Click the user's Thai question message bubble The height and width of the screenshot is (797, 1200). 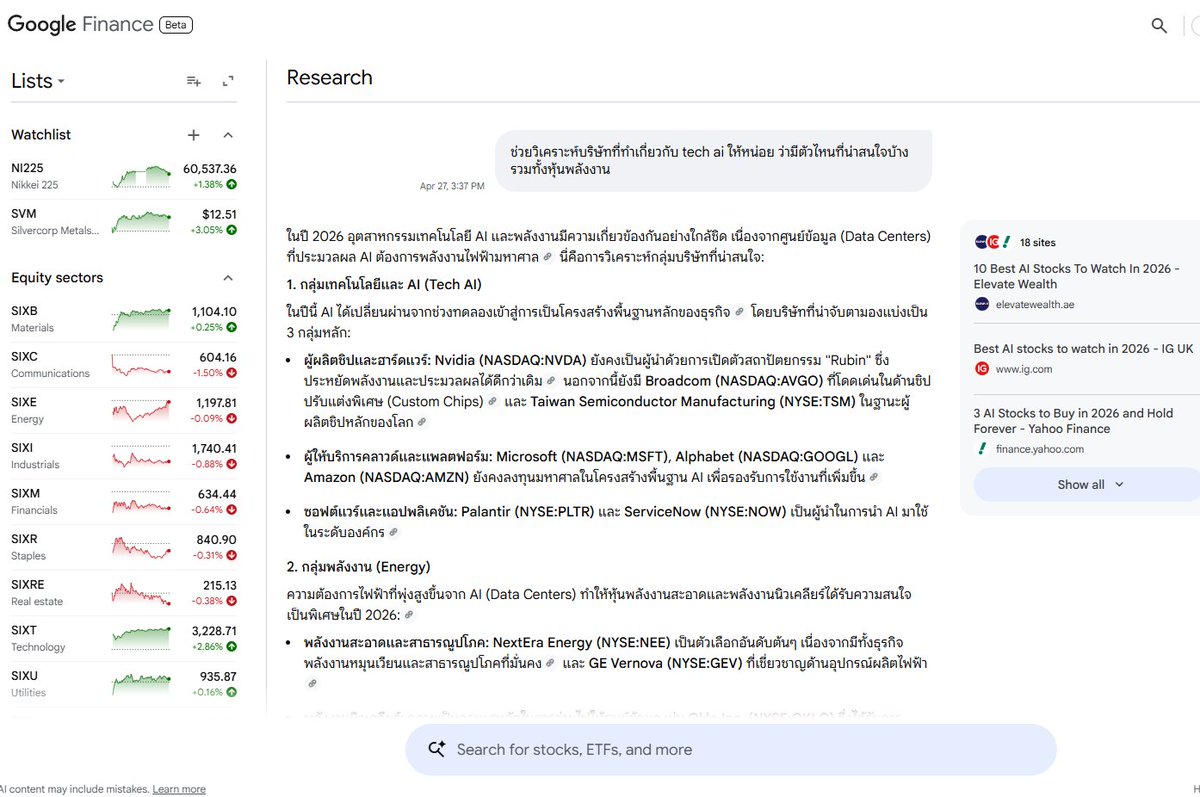pyautogui.click(x=714, y=160)
